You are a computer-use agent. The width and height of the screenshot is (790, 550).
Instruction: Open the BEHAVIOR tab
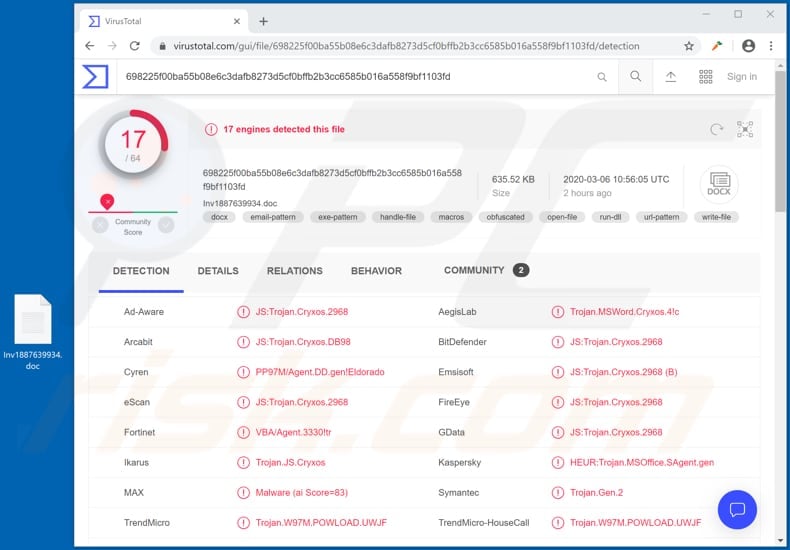pos(376,271)
